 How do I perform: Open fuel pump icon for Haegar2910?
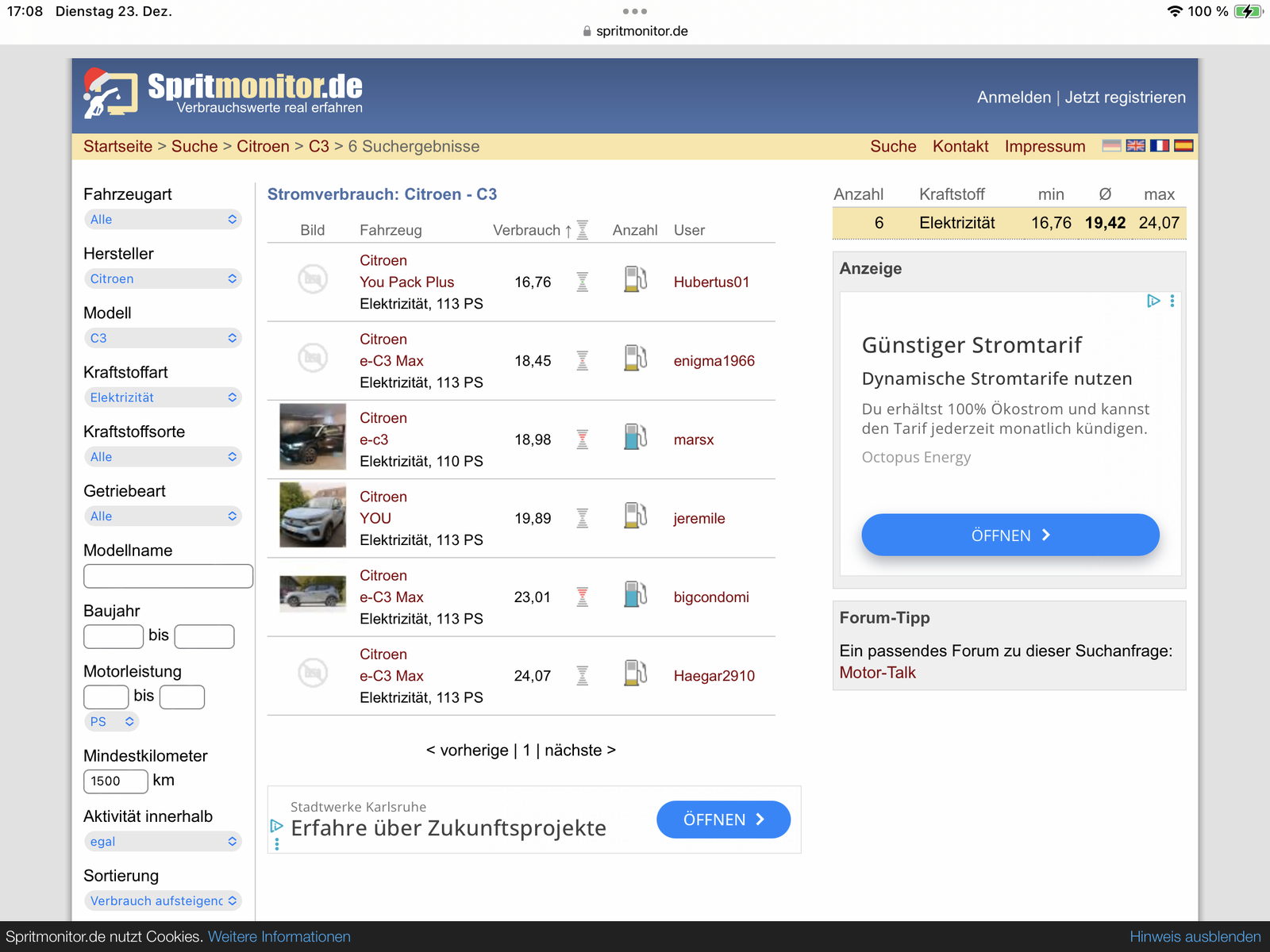point(636,673)
